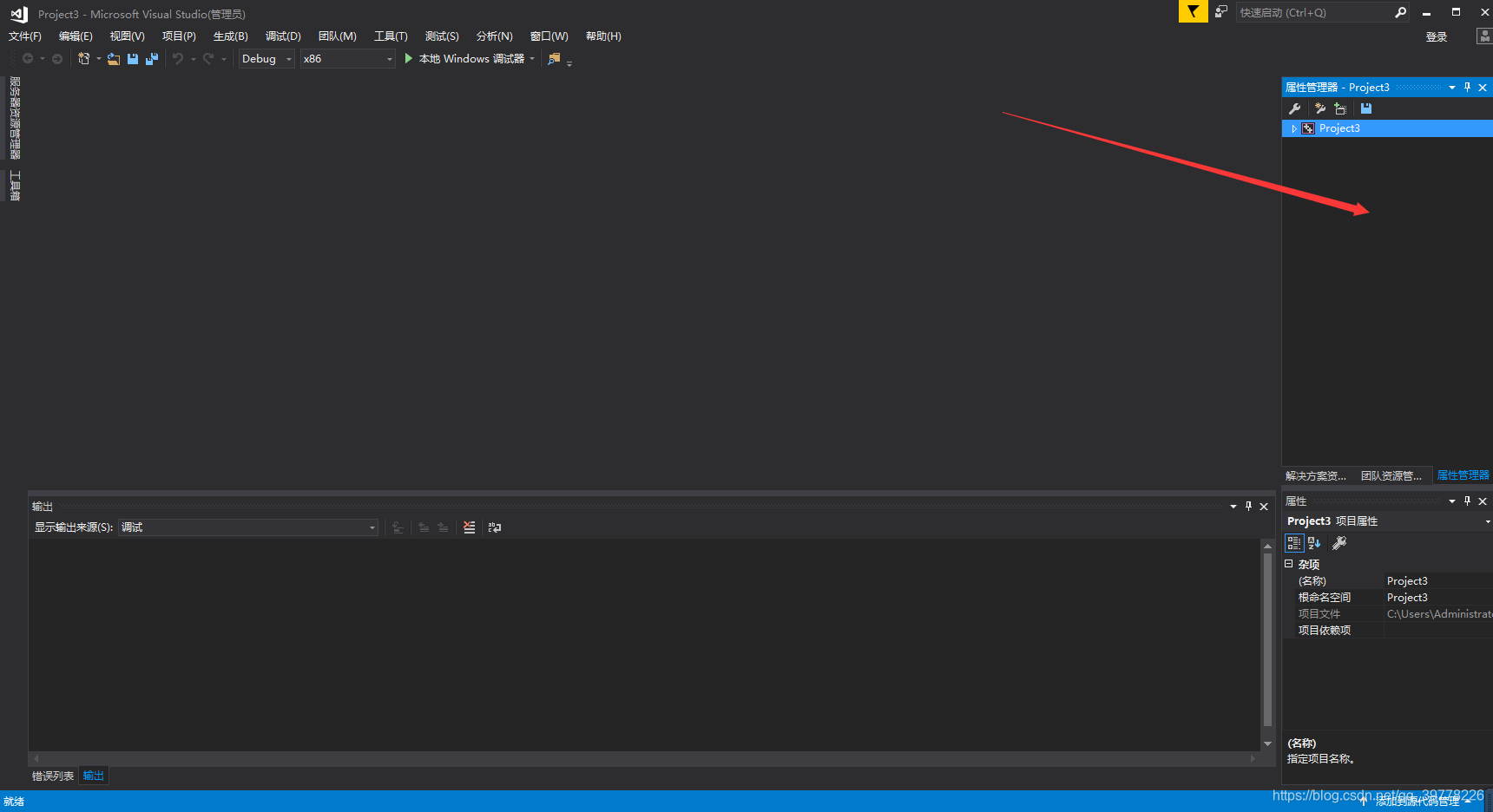Click the Find in Files toolbar icon
Image resolution: width=1493 pixels, height=812 pixels.
click(x=554, y=59)
